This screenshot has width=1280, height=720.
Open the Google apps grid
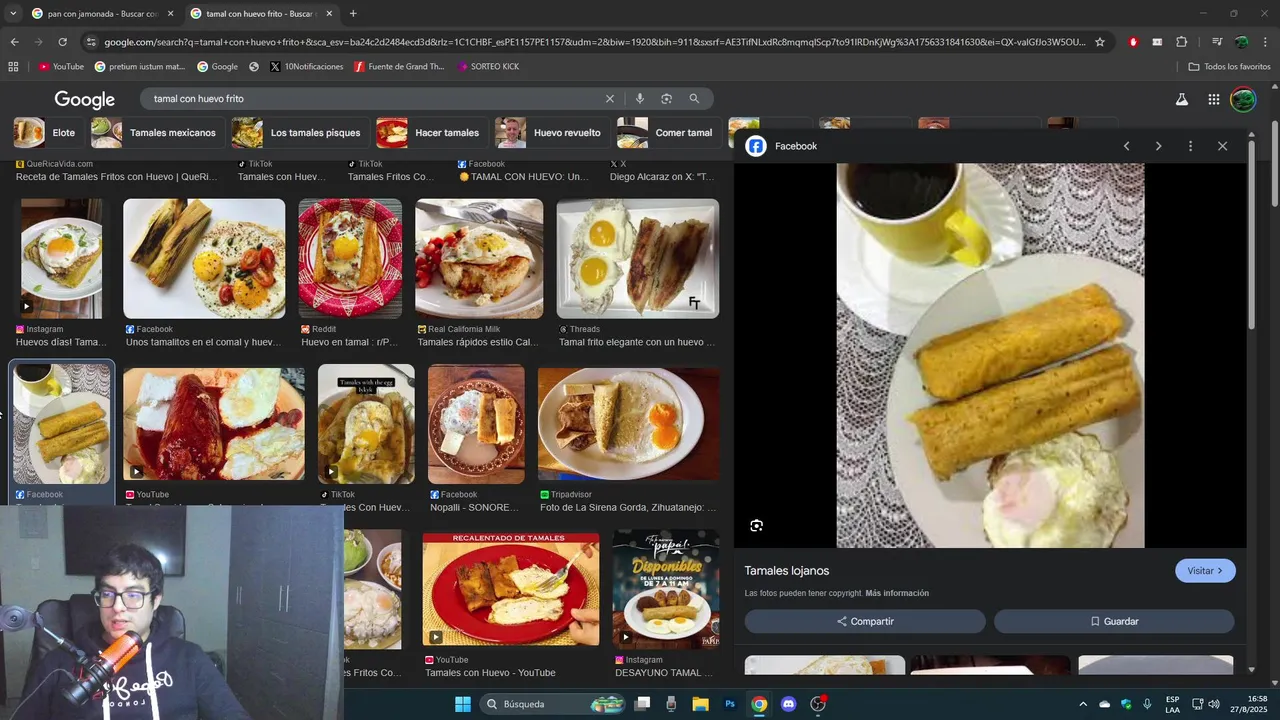(x=1213, y=99)
